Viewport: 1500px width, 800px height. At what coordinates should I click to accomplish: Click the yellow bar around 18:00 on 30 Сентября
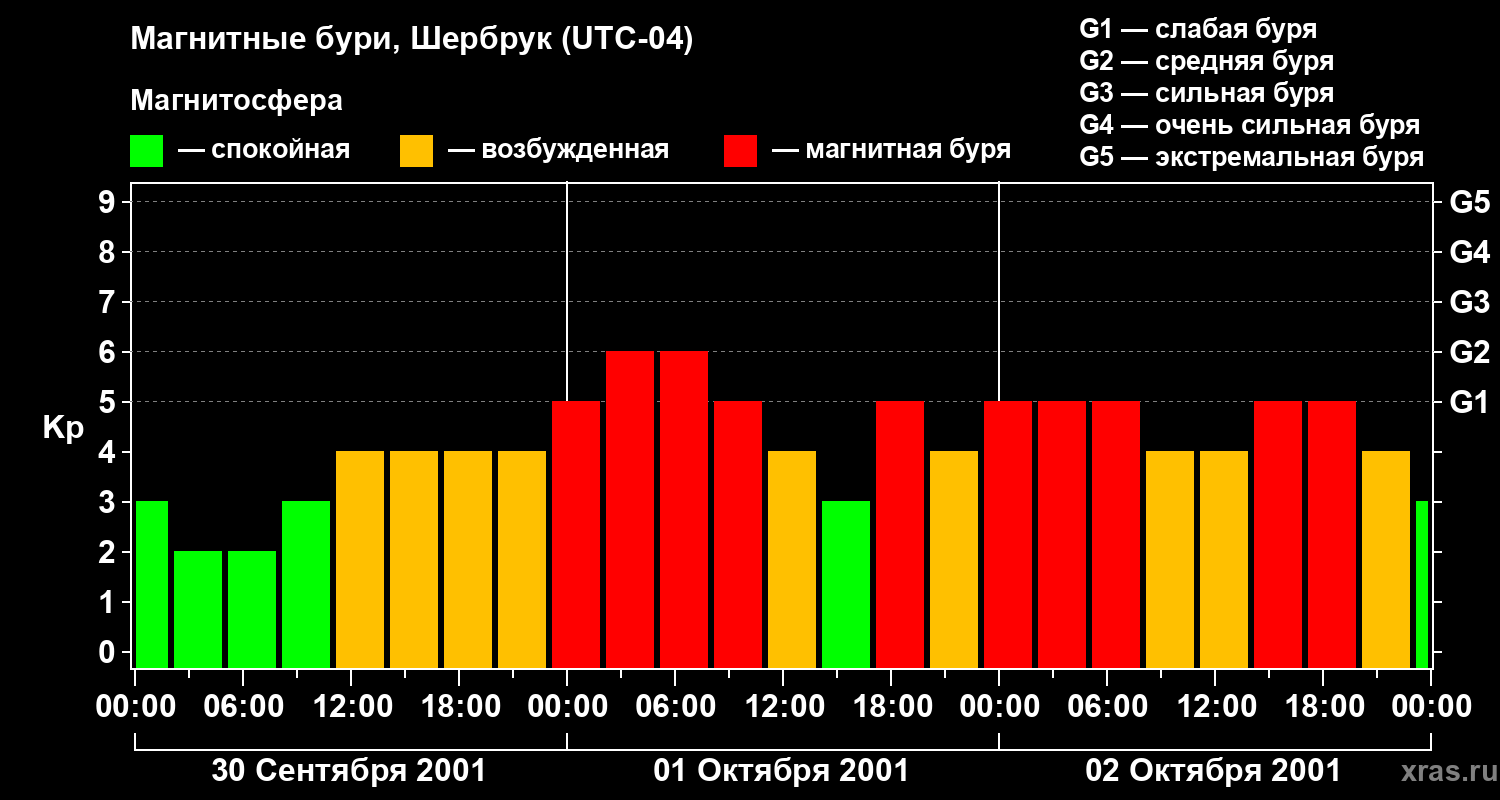pyautogui.click(x=468, y=560)
